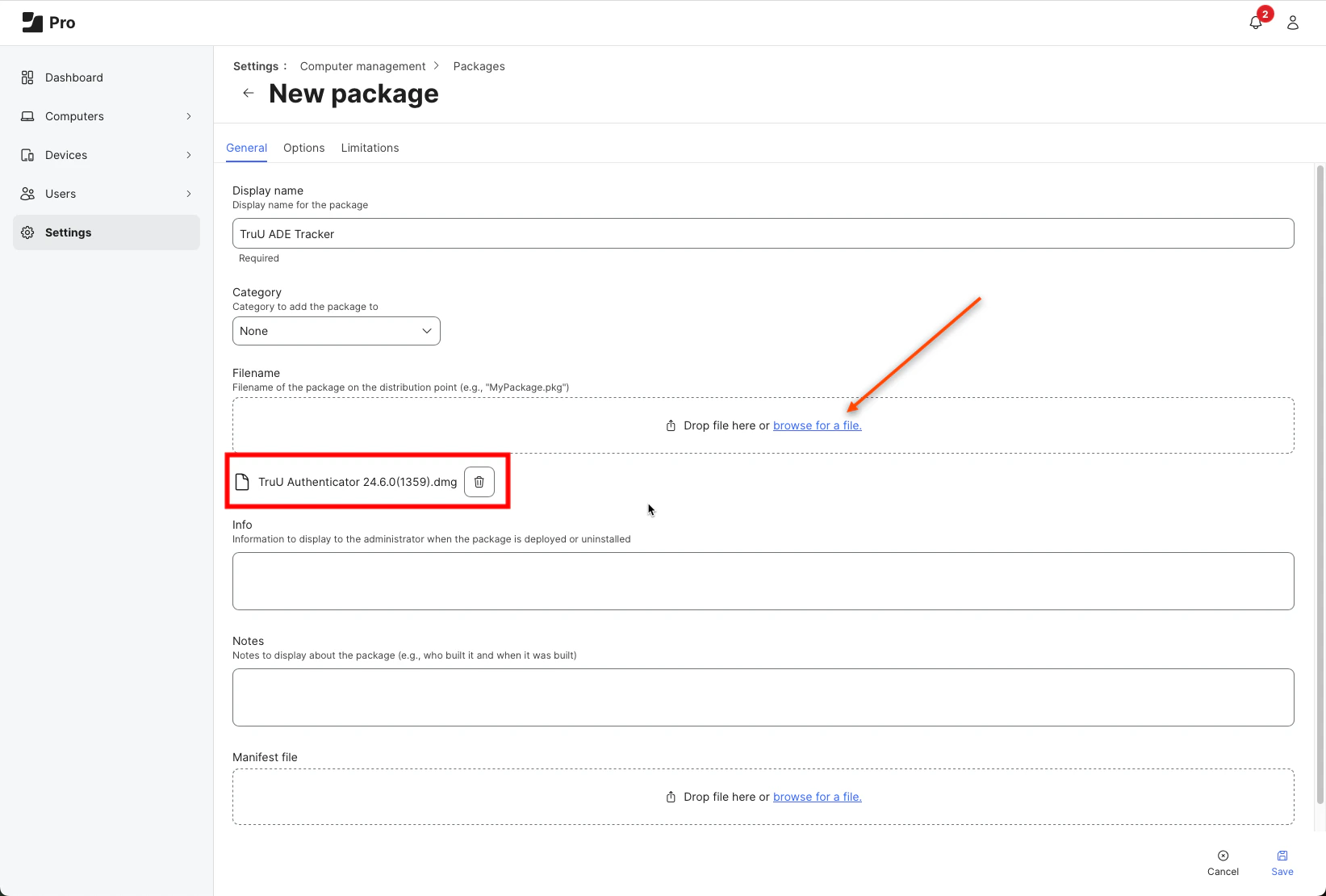Open the Category dropdown set to None
Viewport: 1326px width, 896px height.
[x=337, y=331]
